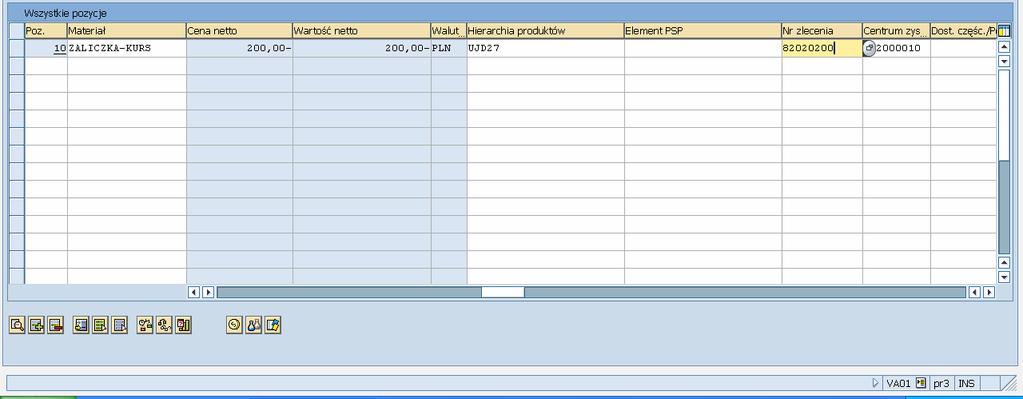The height and width of the screenshot is (399, 1023).
Task: Click the Element PSP cell in row 10
Action: (703, 48)
